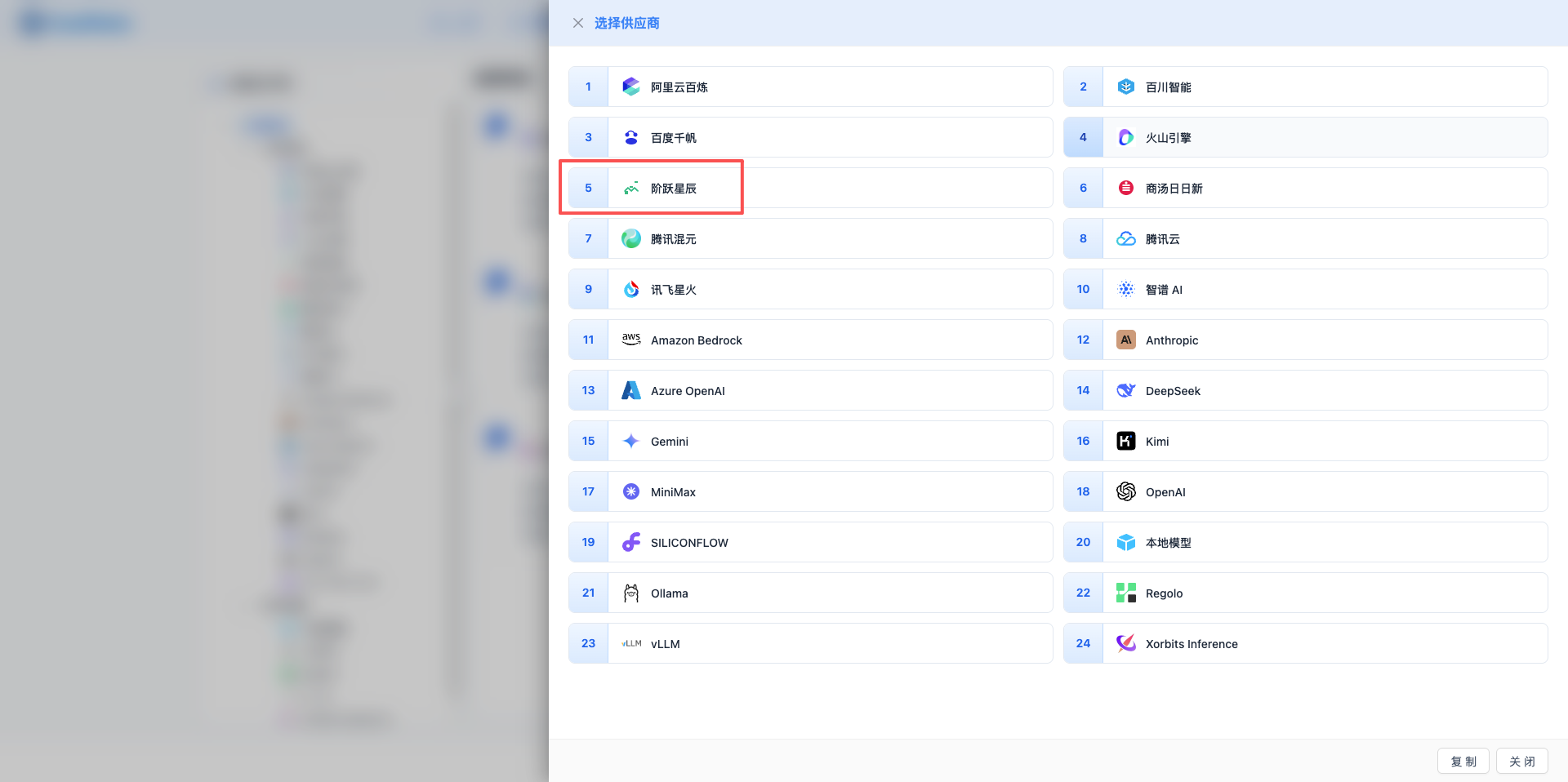Viewport: 1568px width, 782px height.
Task: Select the 阶跃星辰 provider option
Action: tap(674, 189)
